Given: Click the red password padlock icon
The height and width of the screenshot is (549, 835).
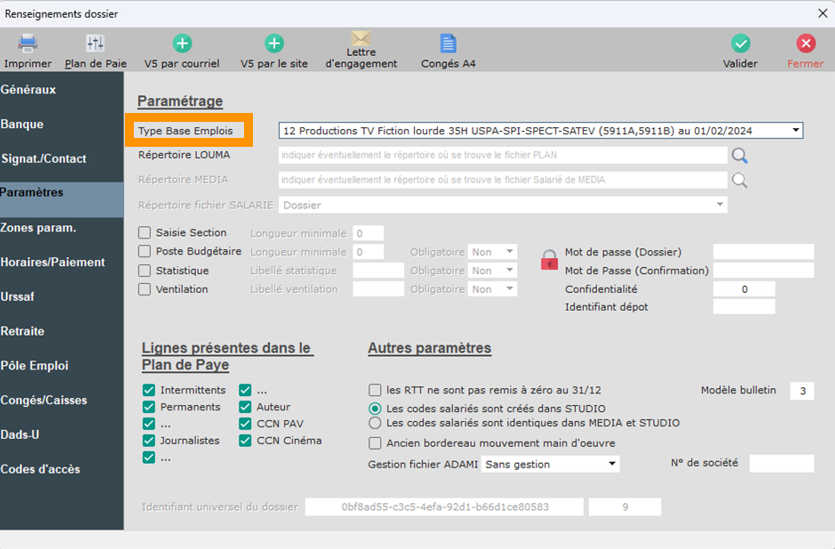Looking at the screenshot, I should (549, 260).
